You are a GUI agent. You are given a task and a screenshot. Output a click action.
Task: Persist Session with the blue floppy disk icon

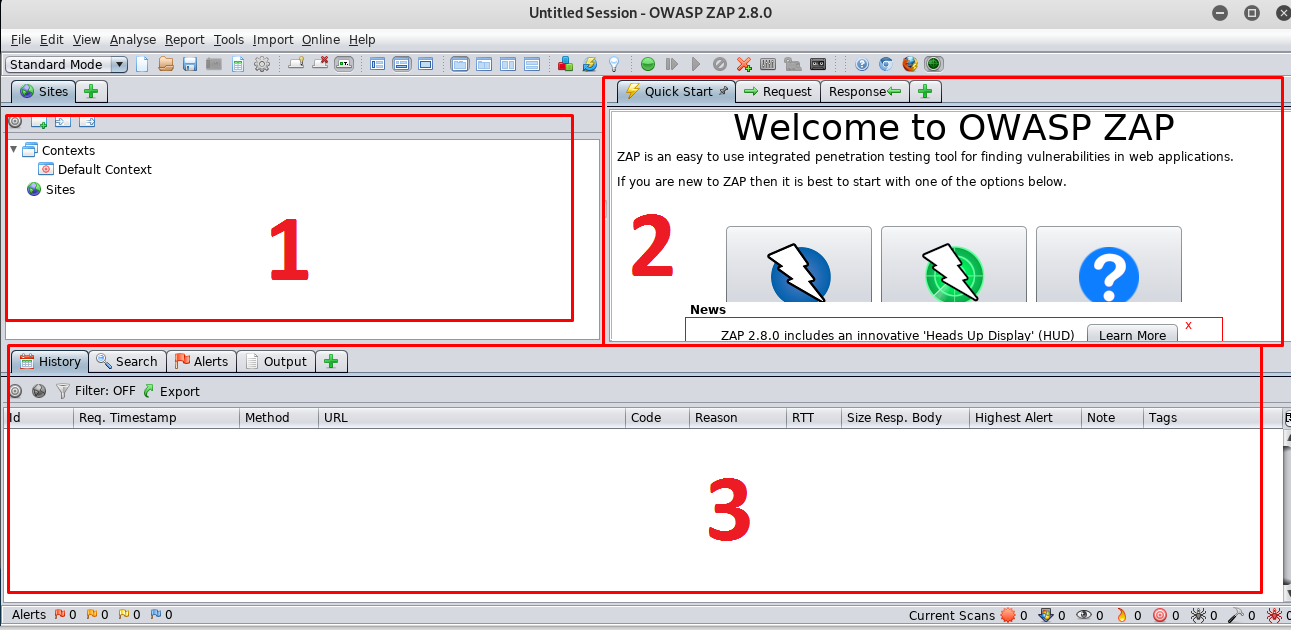(190, 64)
